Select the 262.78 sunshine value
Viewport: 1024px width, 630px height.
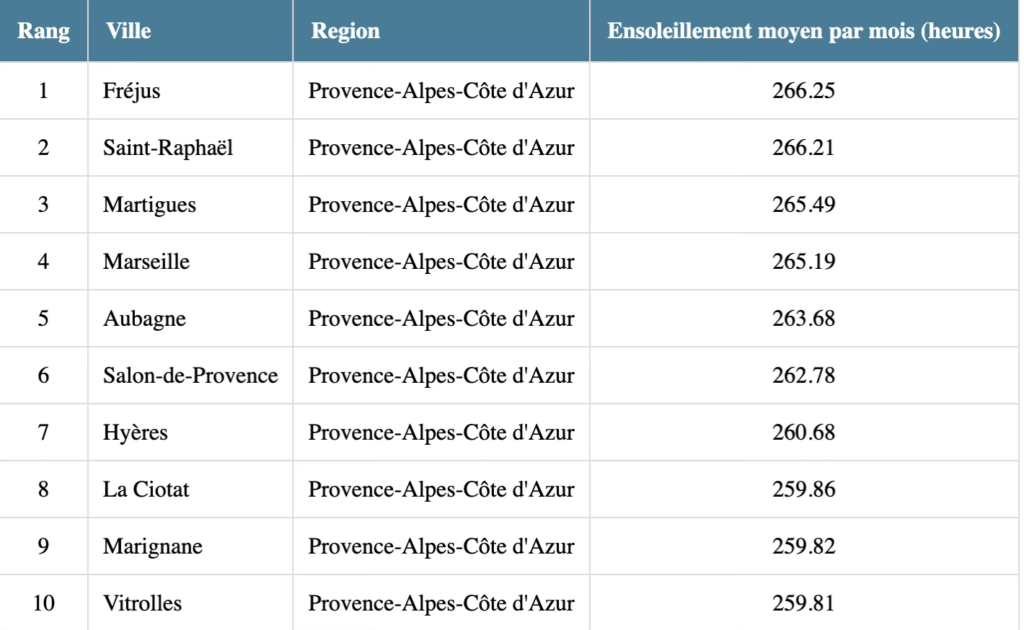click(x=803, y=376)
